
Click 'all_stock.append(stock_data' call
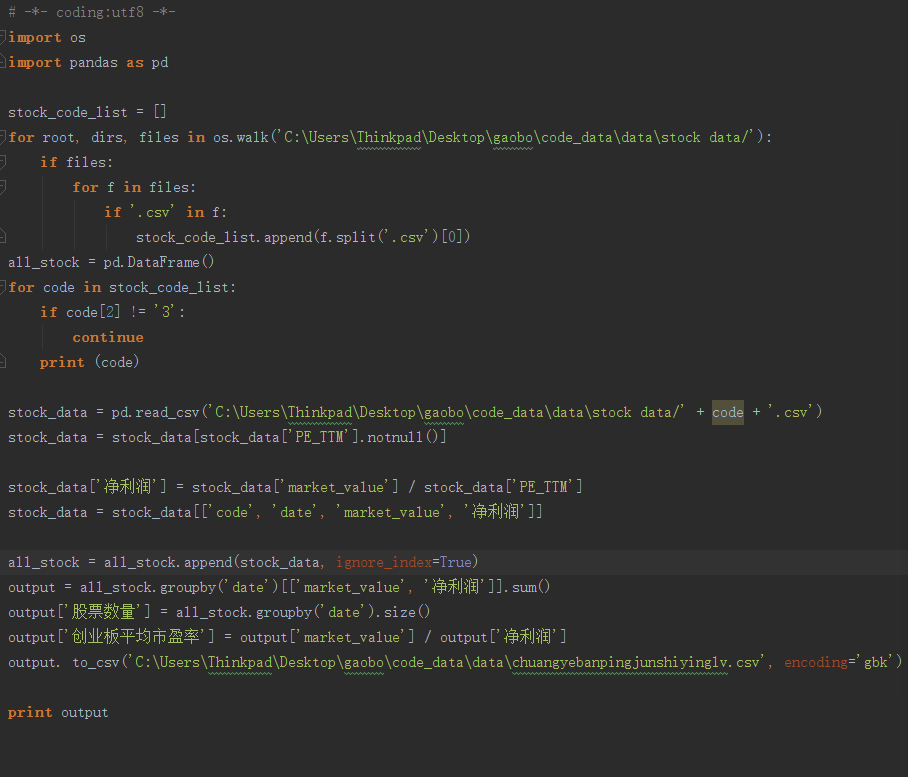pyautogui.click(x=211, y=562)
